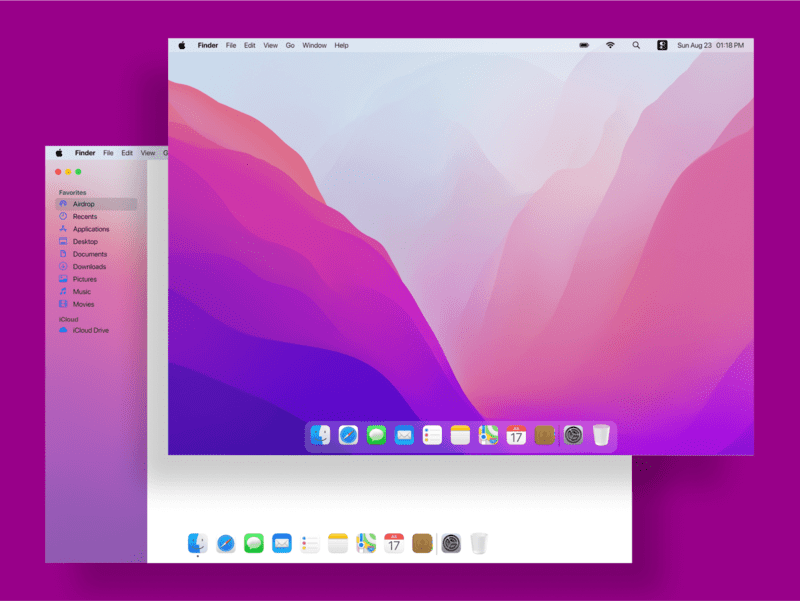Open System Preferences in the back dock

tap(451, 543)
